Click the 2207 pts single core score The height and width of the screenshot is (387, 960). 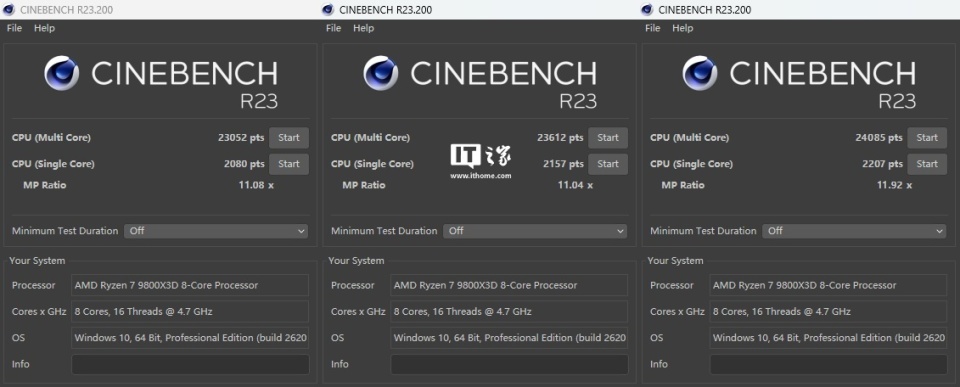pyautogui.click(x=882, y=164)
